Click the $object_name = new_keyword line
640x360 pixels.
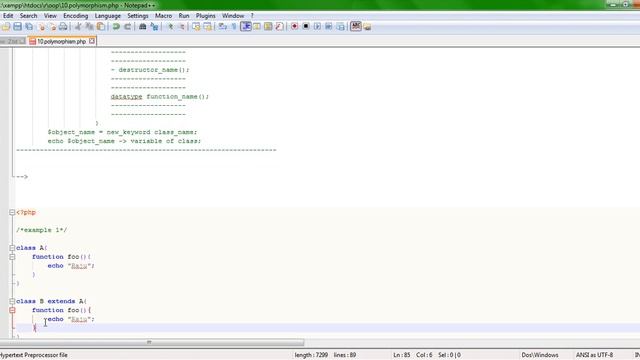122,132
